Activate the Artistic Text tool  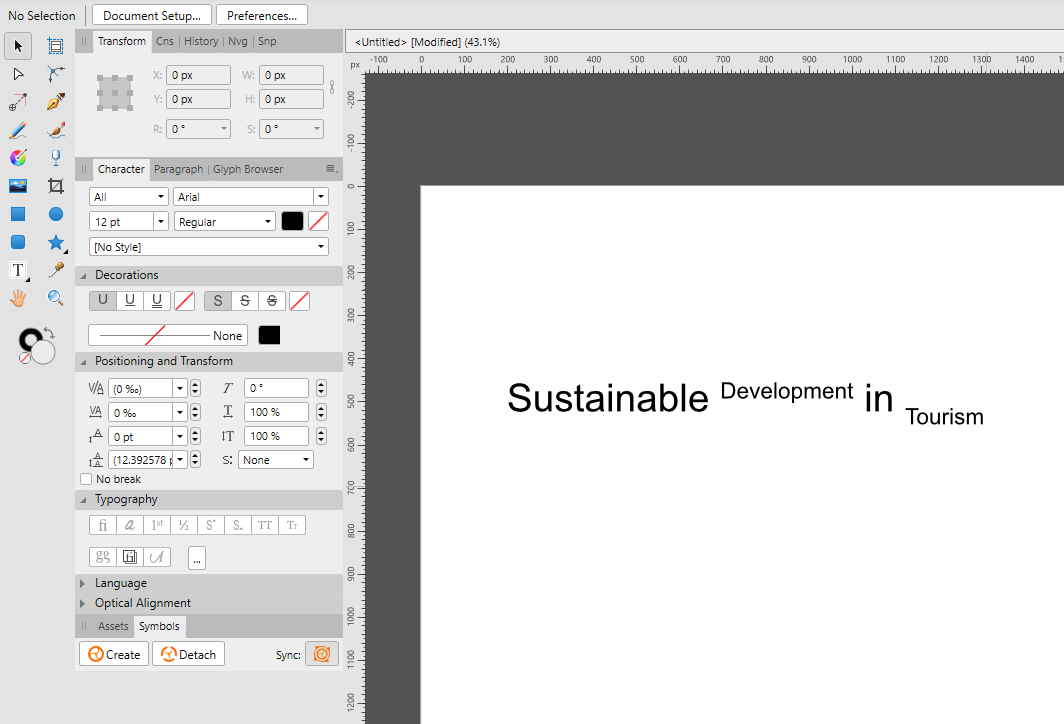pos(18,270)
